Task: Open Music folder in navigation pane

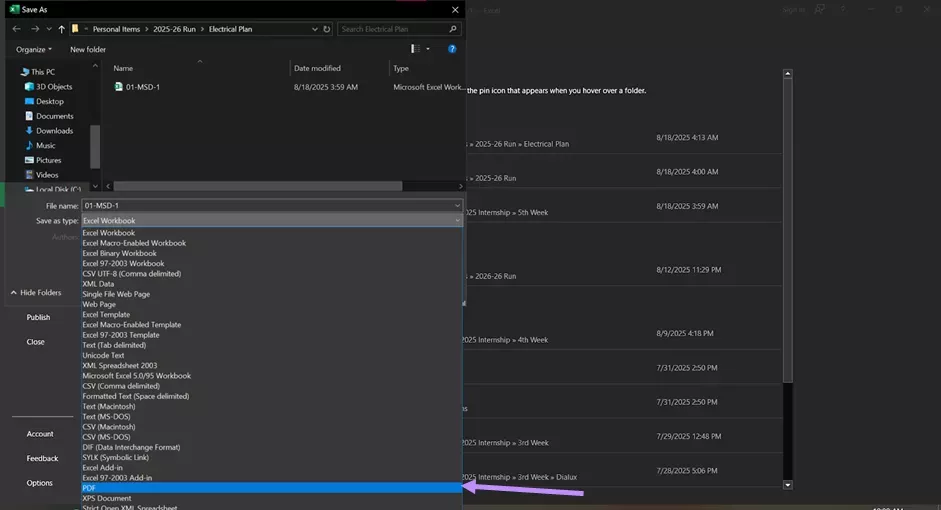Action: 40,145
